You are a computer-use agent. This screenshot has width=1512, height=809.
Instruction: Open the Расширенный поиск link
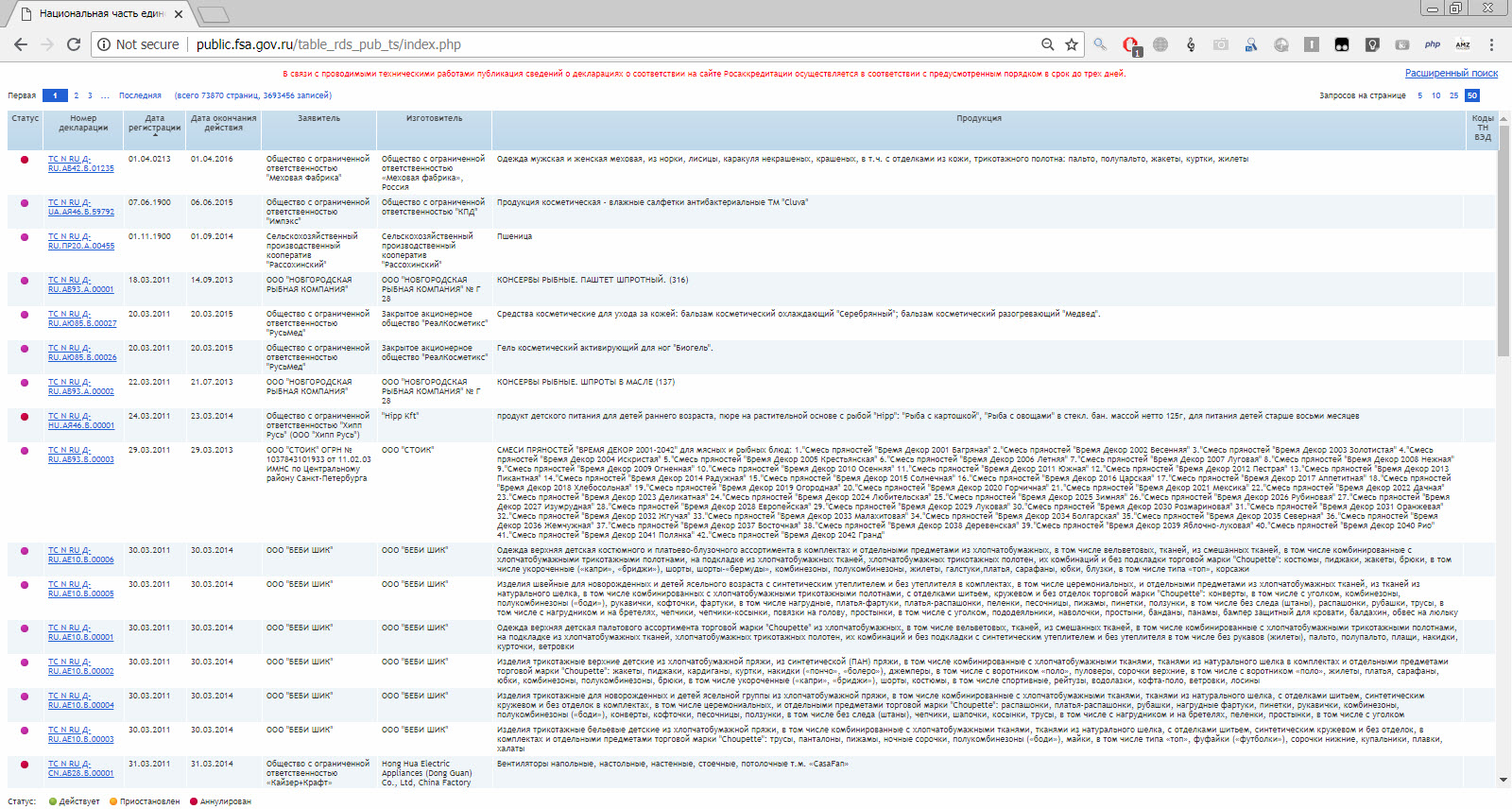pyautogui.click(x=1452, y=73)
